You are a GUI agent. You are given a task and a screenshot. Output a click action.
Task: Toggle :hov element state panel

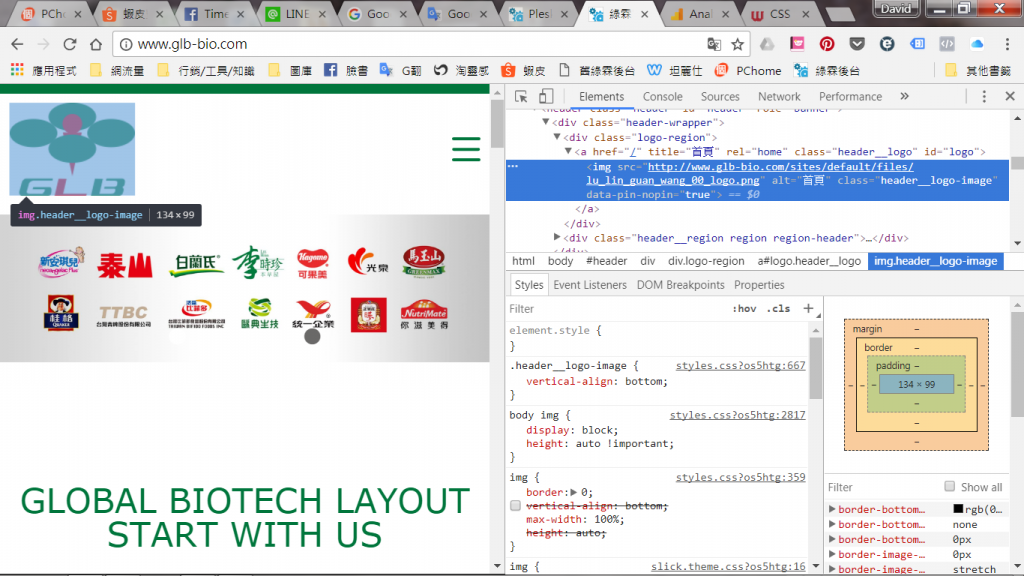744,308
